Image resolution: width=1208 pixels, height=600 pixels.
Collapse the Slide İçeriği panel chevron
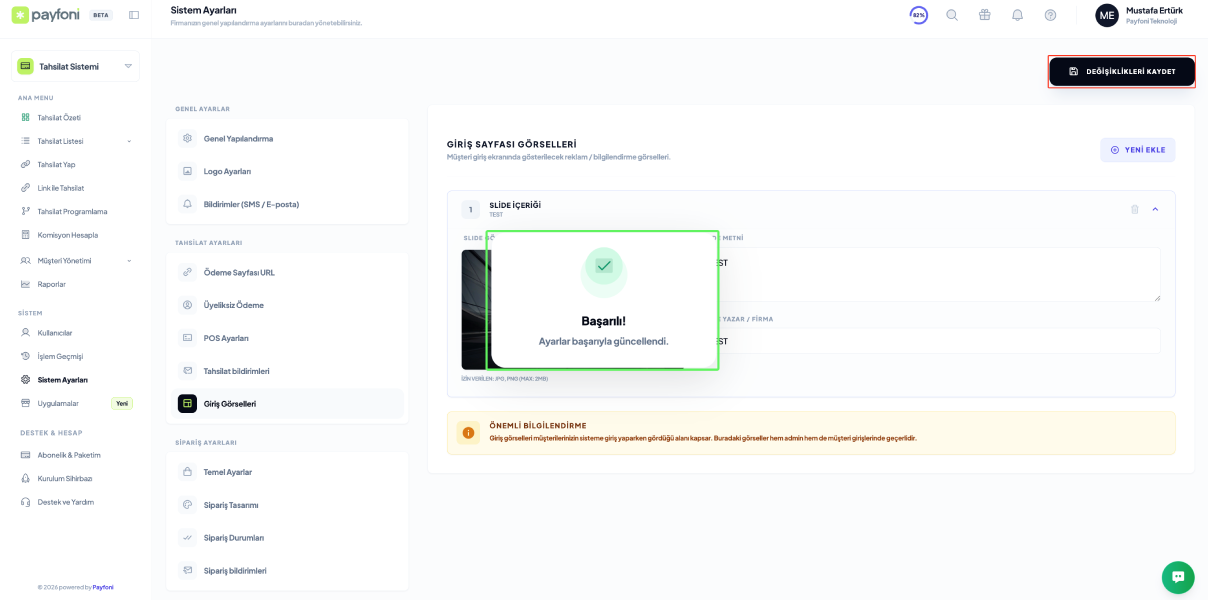(1155, 209)
